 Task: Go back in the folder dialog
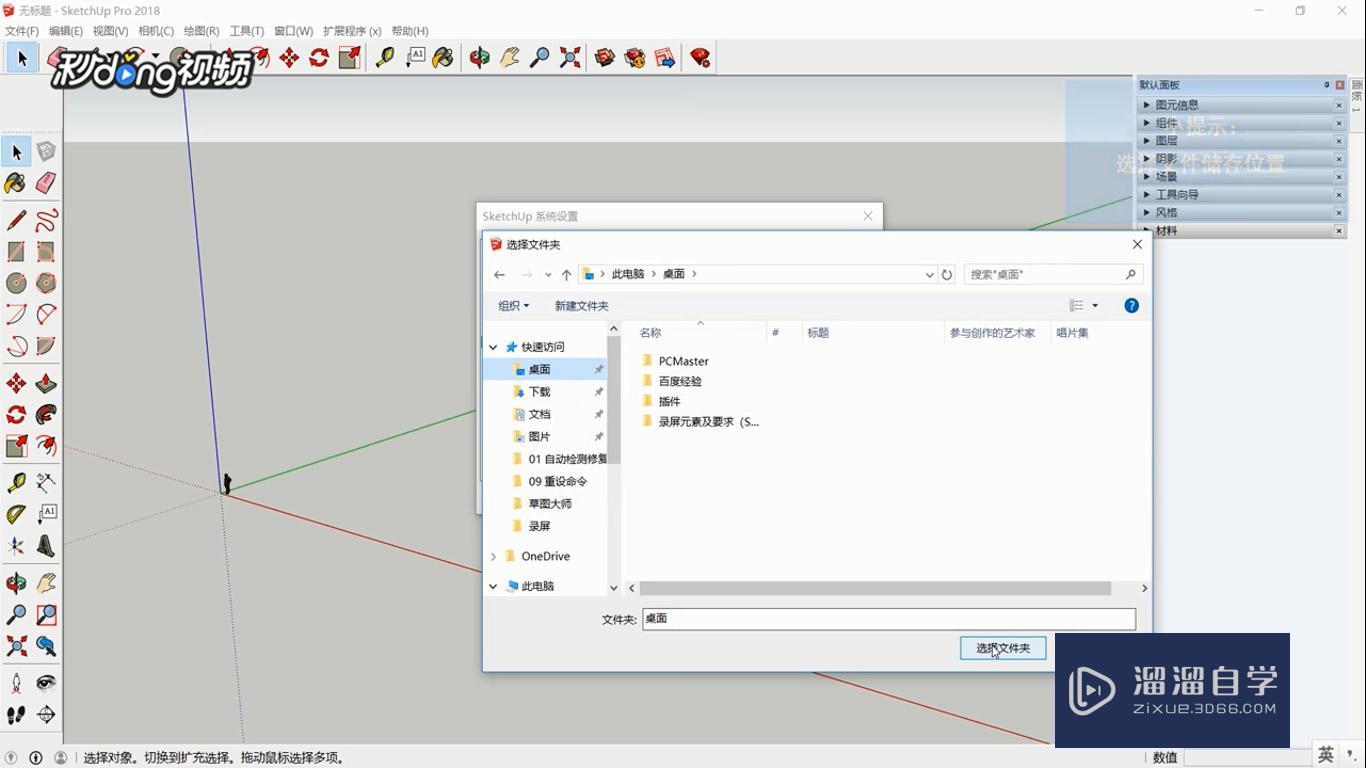click(499, 274)
